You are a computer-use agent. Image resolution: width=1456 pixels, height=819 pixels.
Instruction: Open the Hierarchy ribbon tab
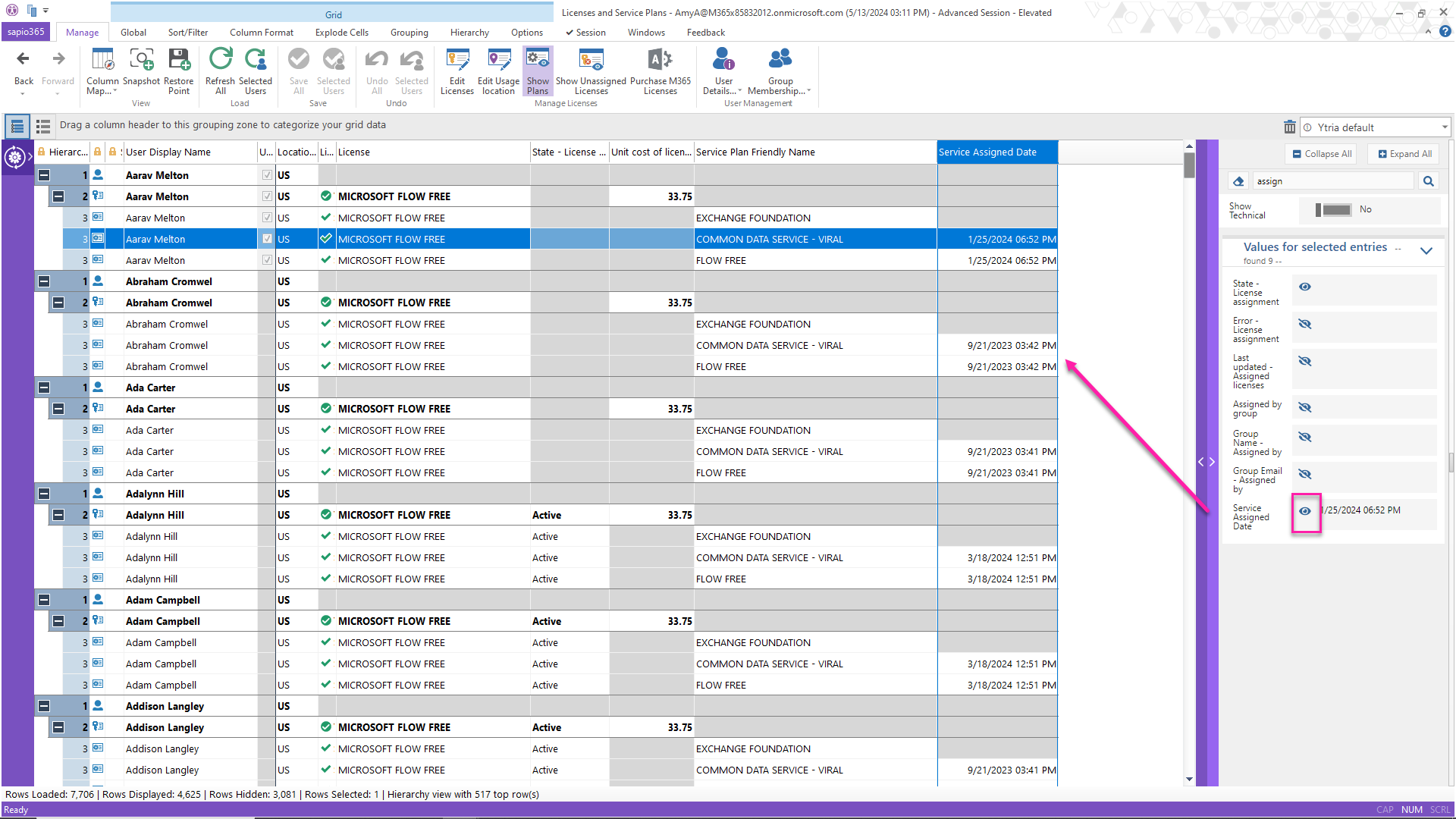pyautogui.click(x=469, y=33)
